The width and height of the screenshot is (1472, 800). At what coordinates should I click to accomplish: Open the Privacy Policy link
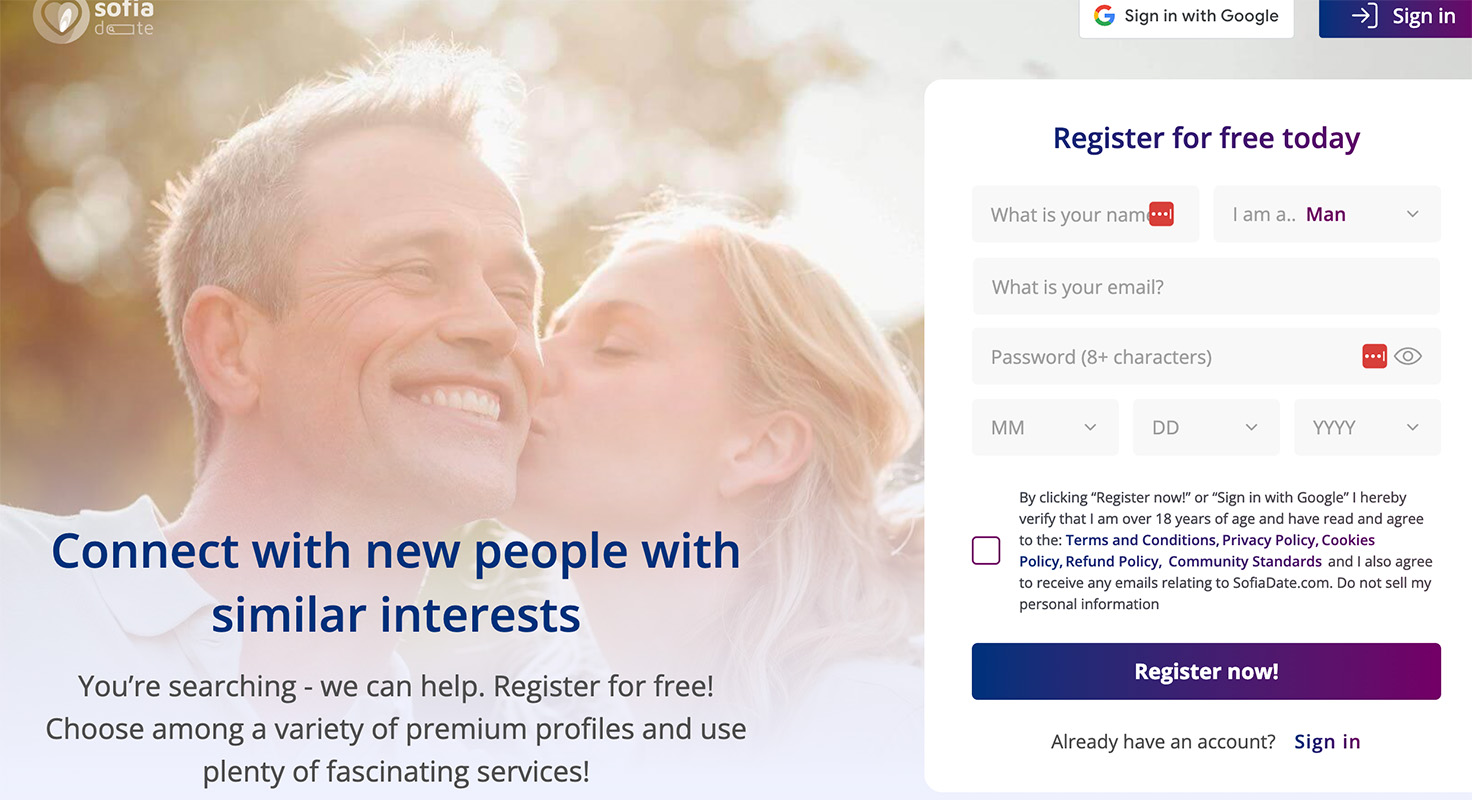coord(1268,540)
